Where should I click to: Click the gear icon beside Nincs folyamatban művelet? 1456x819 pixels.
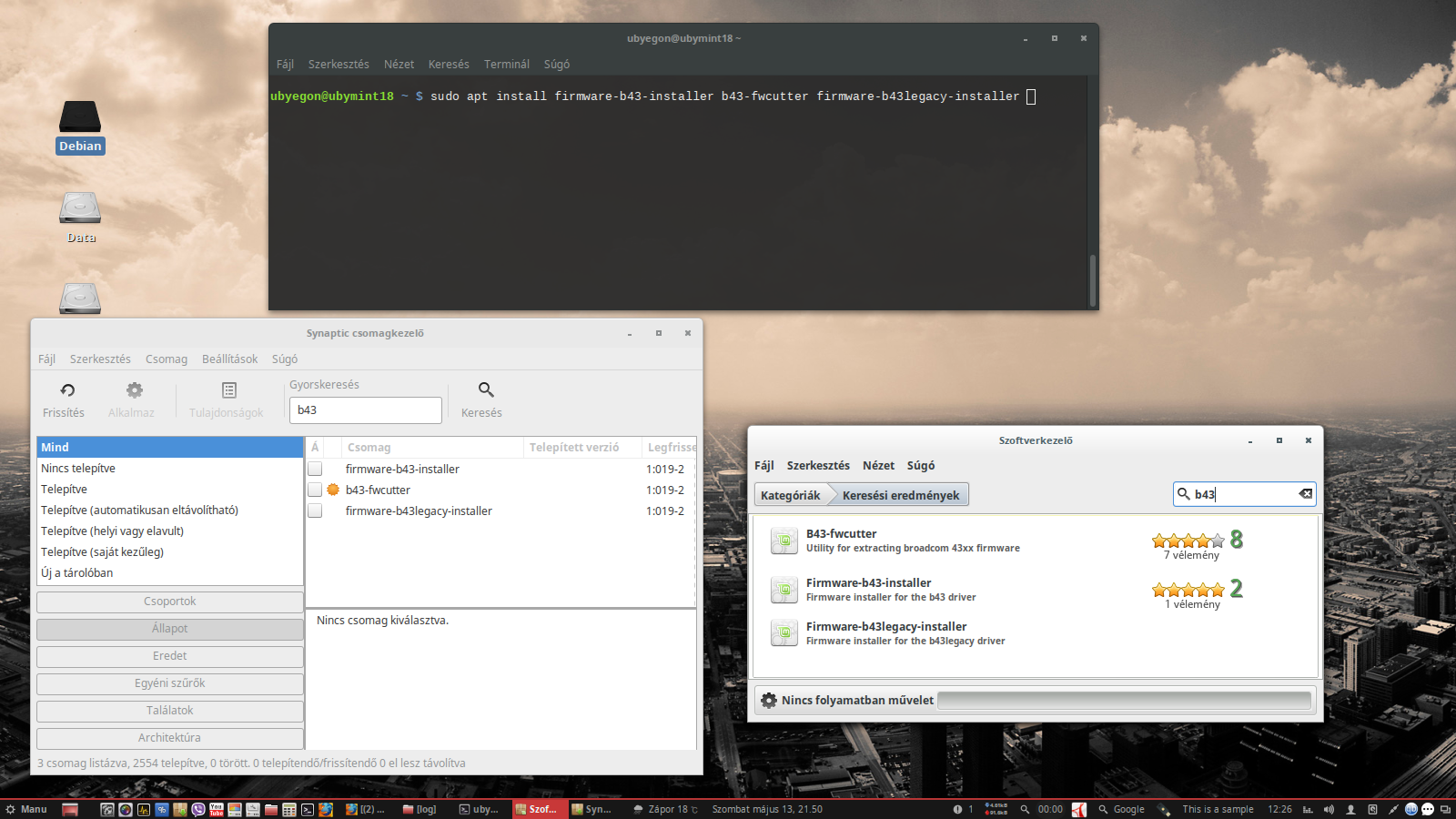click(x=769, y=700)
